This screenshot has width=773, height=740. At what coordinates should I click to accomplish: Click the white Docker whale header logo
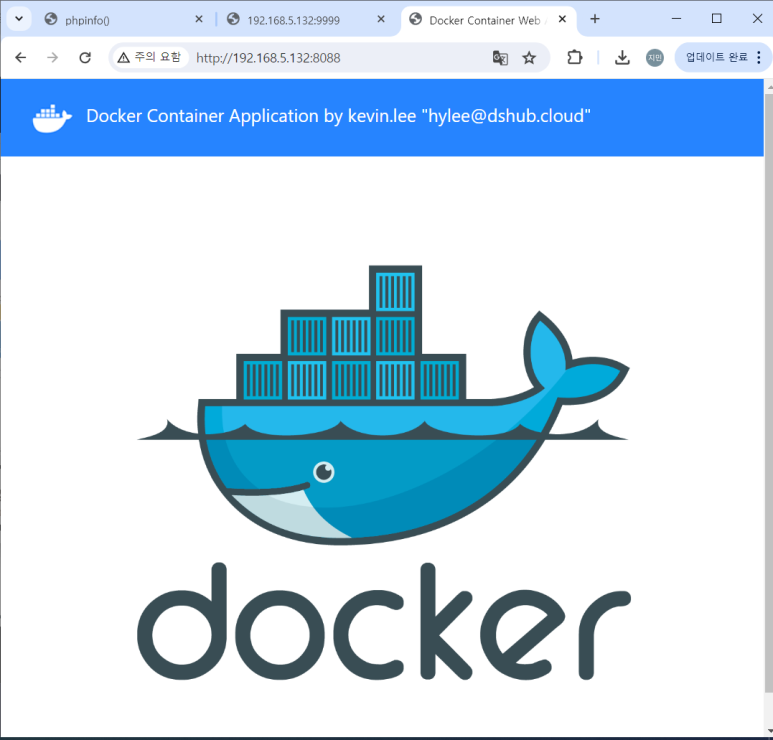coord(52,118)
